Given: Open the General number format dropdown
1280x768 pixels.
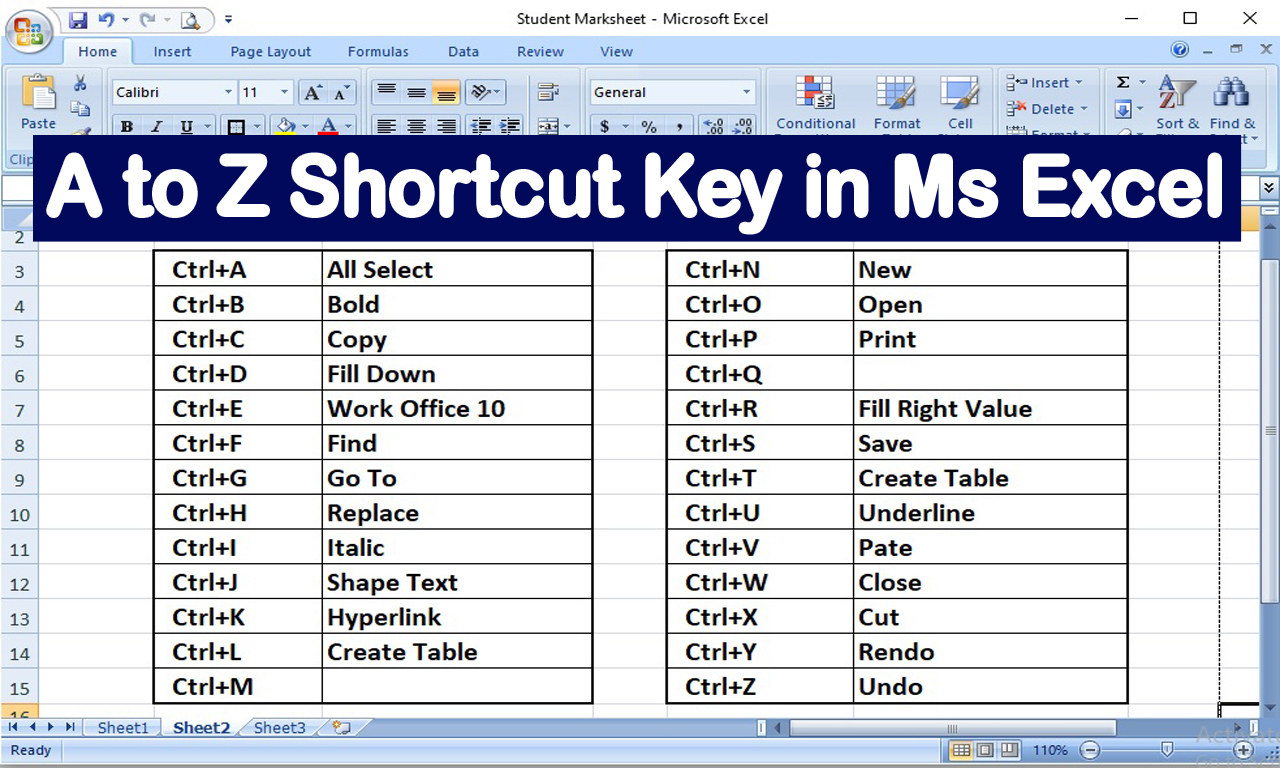Looking at the screenshot, I should [746, 92].
